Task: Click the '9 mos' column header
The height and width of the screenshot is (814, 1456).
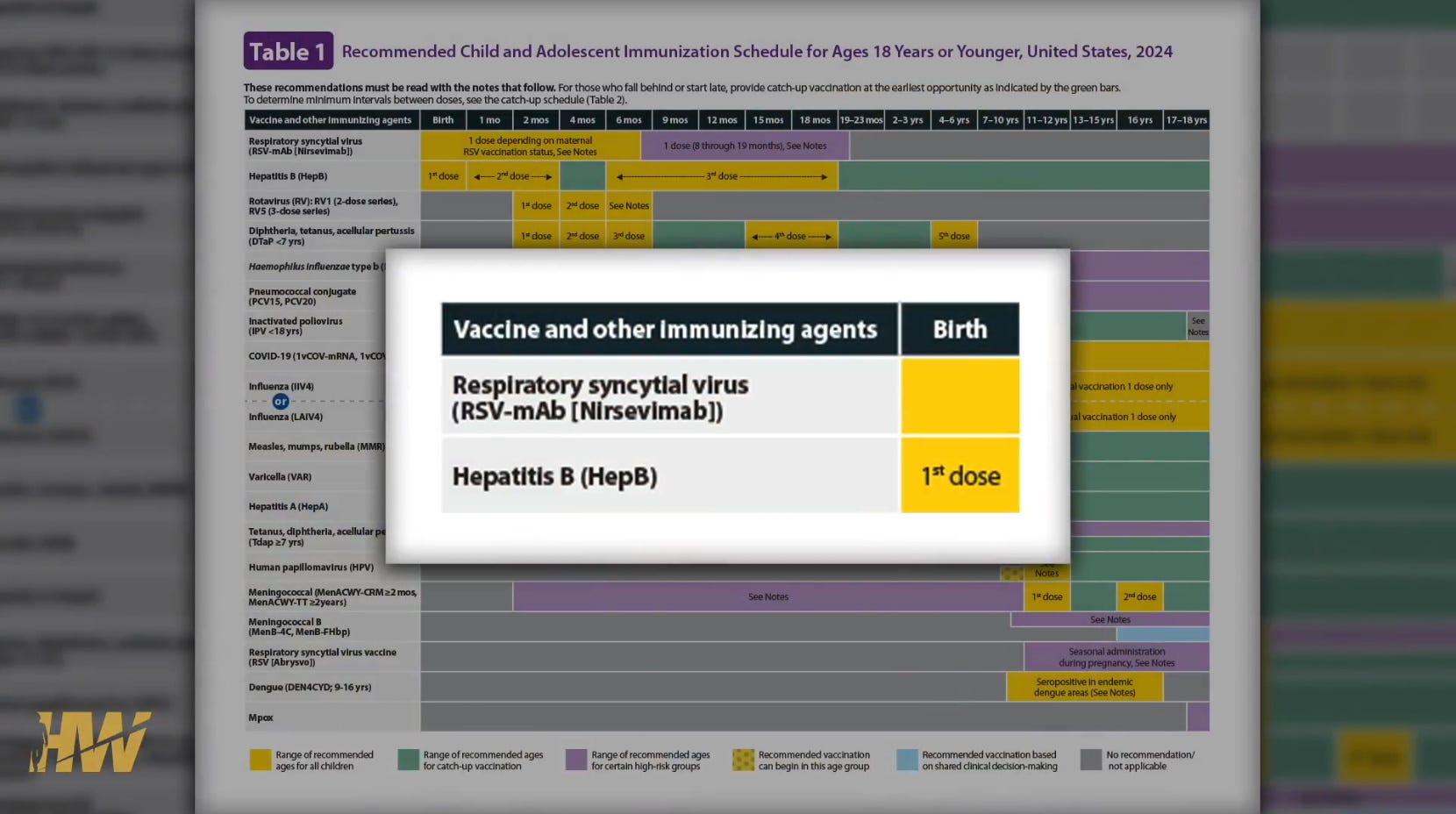Action: pos(675,120)
